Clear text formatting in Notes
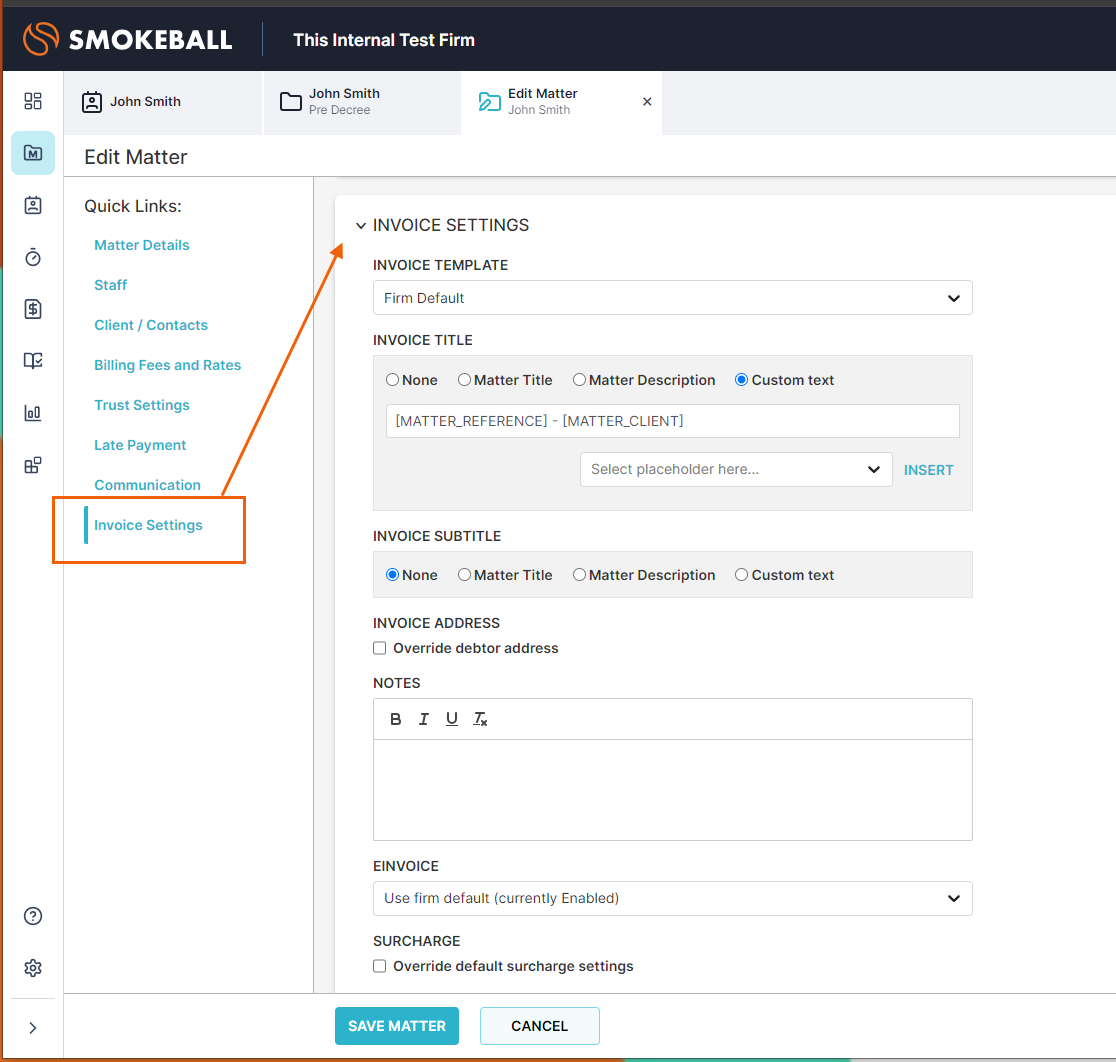This screenshot has height=1062, width=1116. (x=480, y=720)
